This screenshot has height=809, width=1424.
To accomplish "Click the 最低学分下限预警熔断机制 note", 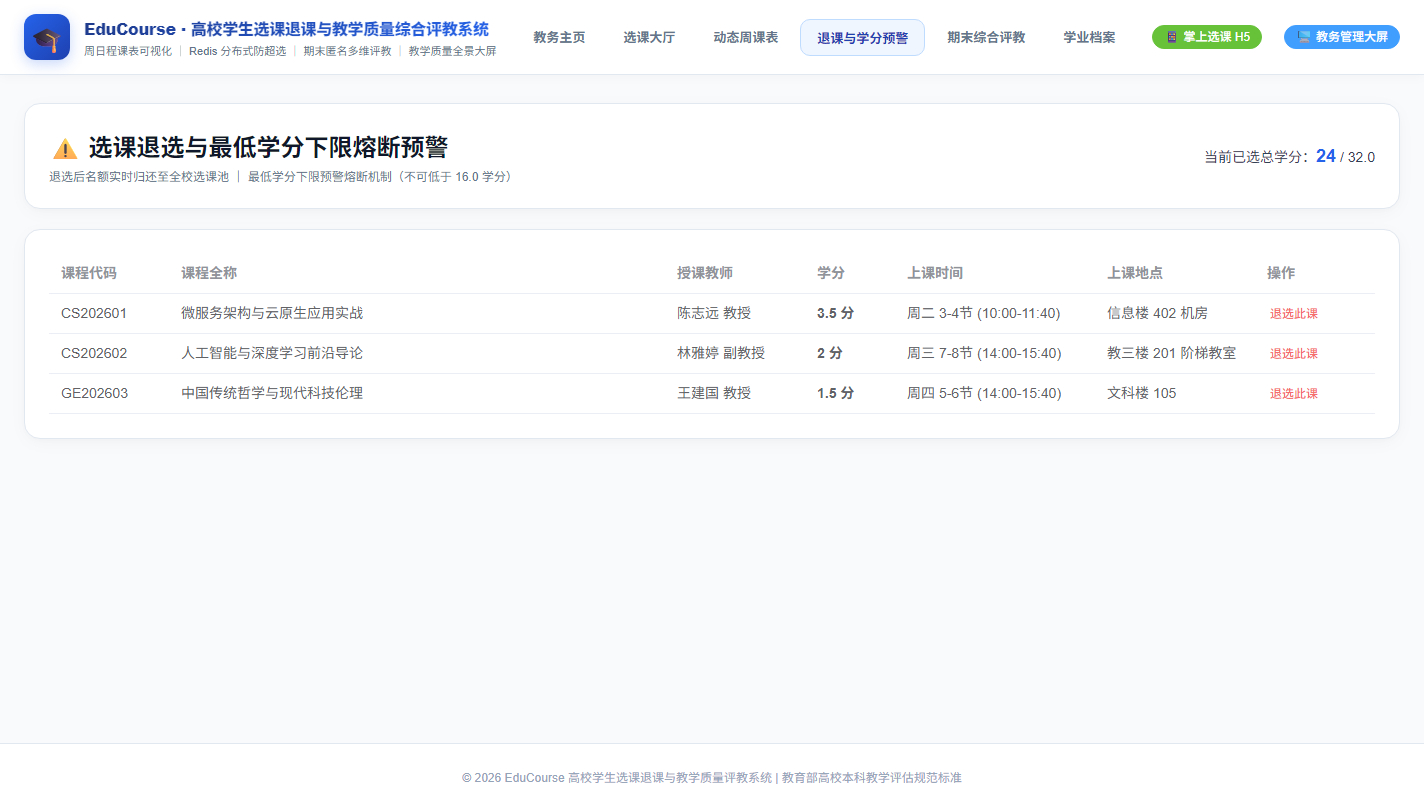I will point(382,177).
